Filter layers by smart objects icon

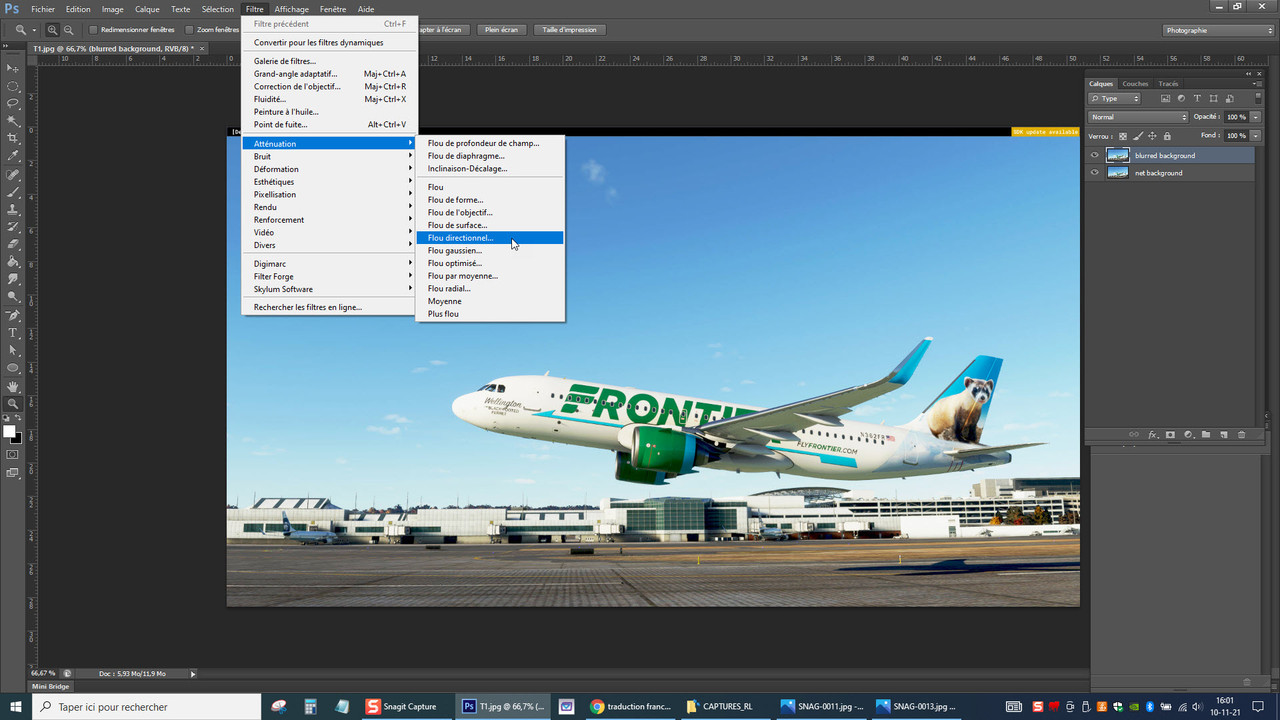point(1229,99)
